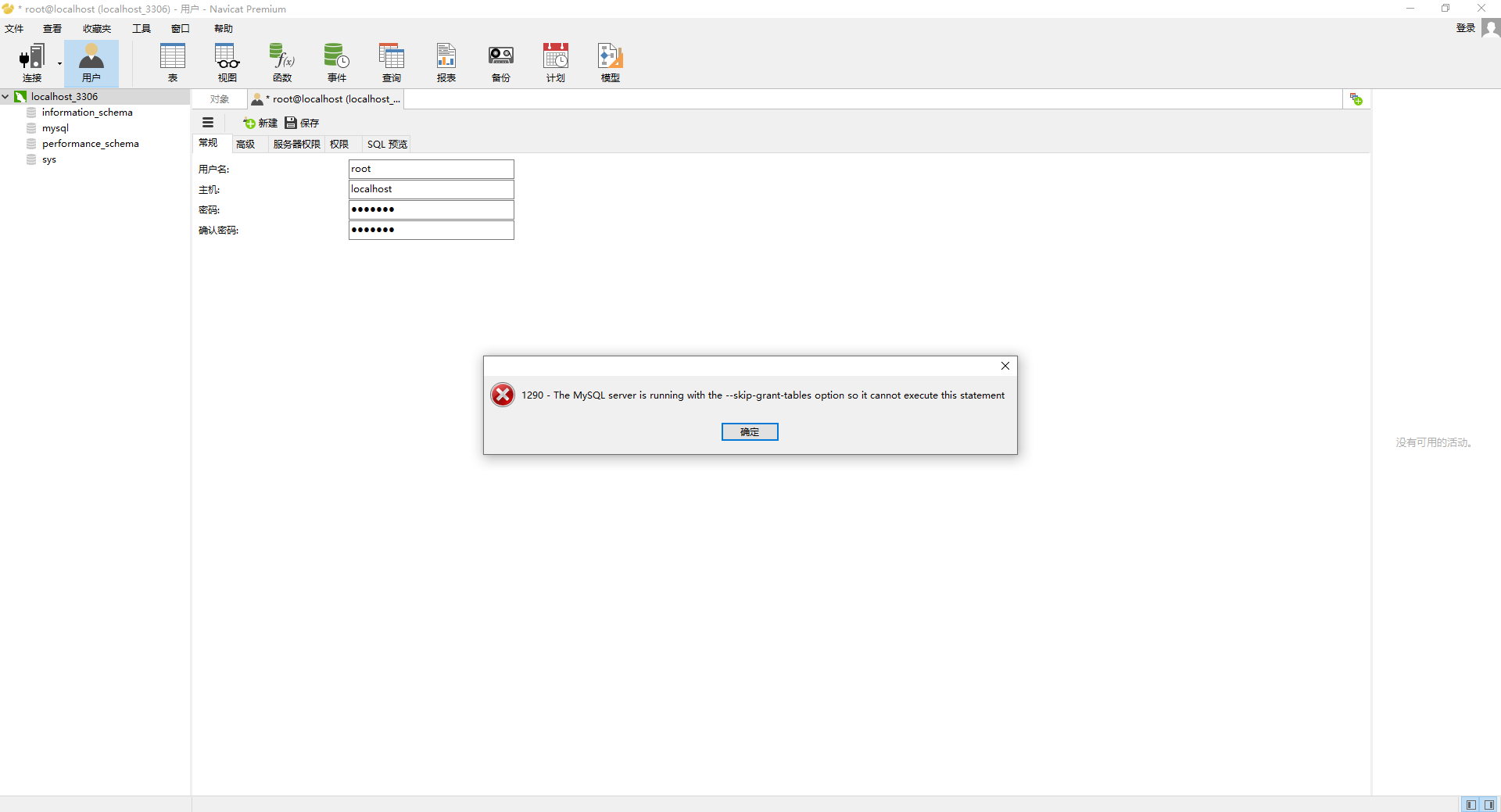Open the hamburger menu in user editor
Viewport: 1501px width, 812px height.
click(x=207, y=123)
